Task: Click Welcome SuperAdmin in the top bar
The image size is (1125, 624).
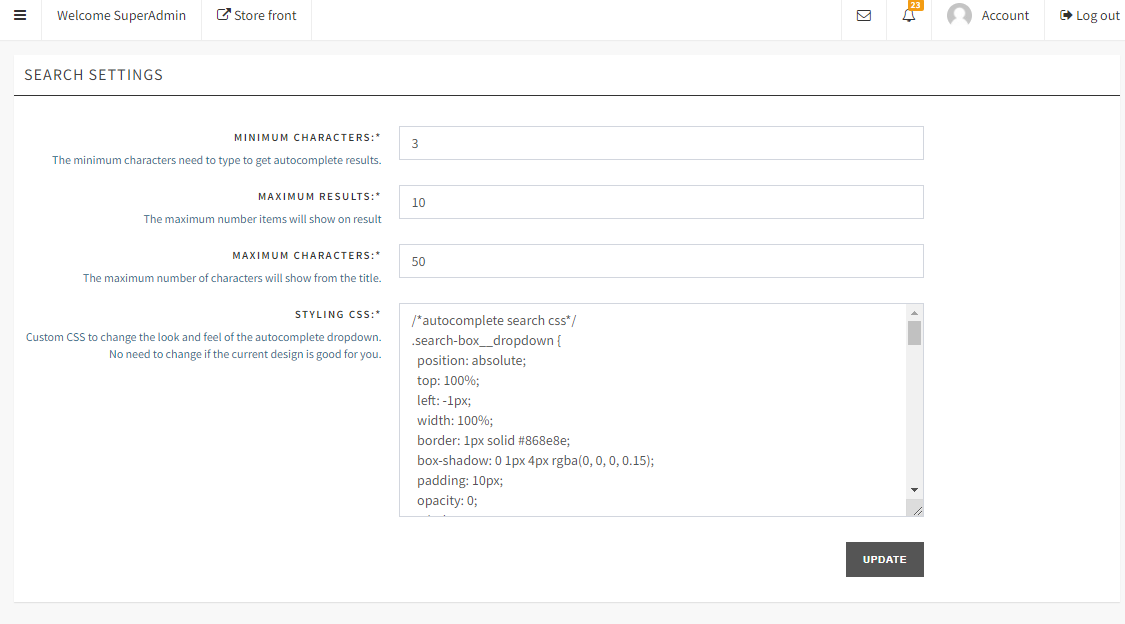Action: point(121,16)
